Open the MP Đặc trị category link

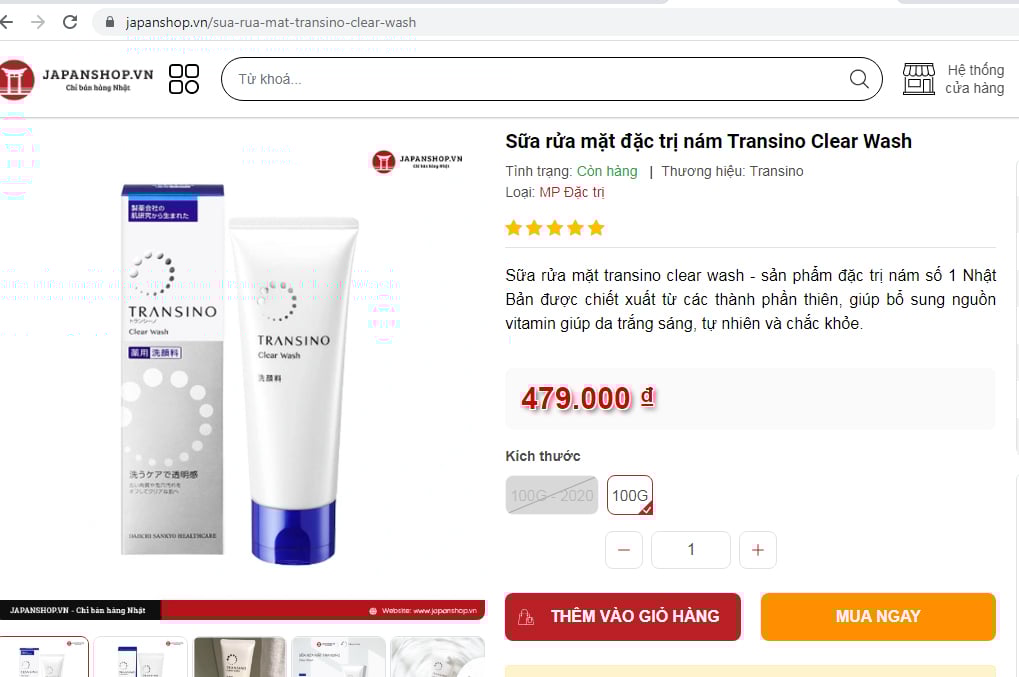click(572, 192)
